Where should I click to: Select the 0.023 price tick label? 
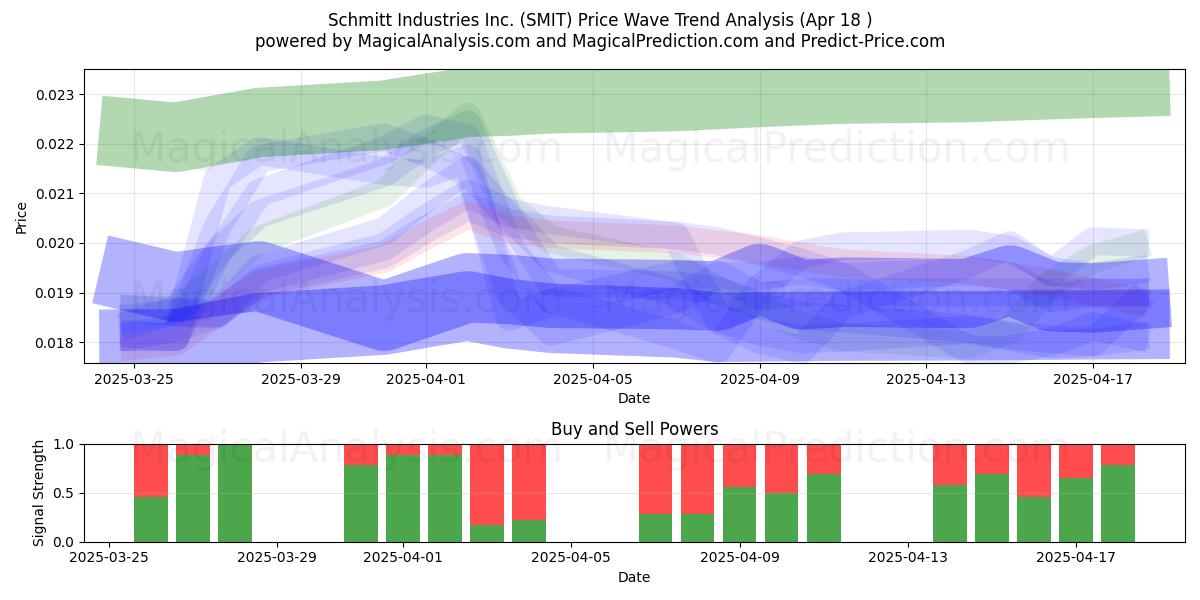click(56, 95)
